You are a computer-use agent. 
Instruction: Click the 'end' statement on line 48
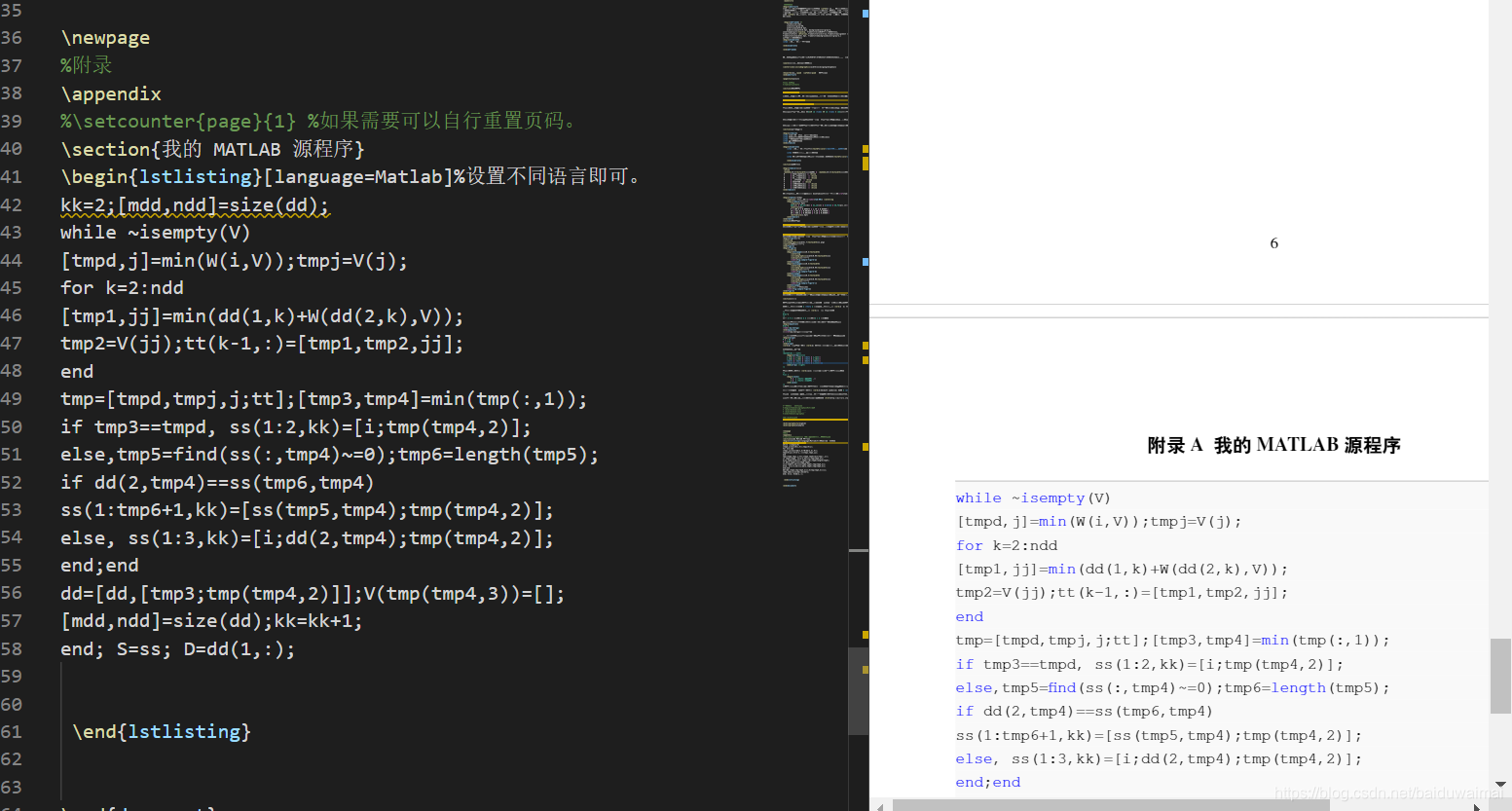tap(77, 371)
